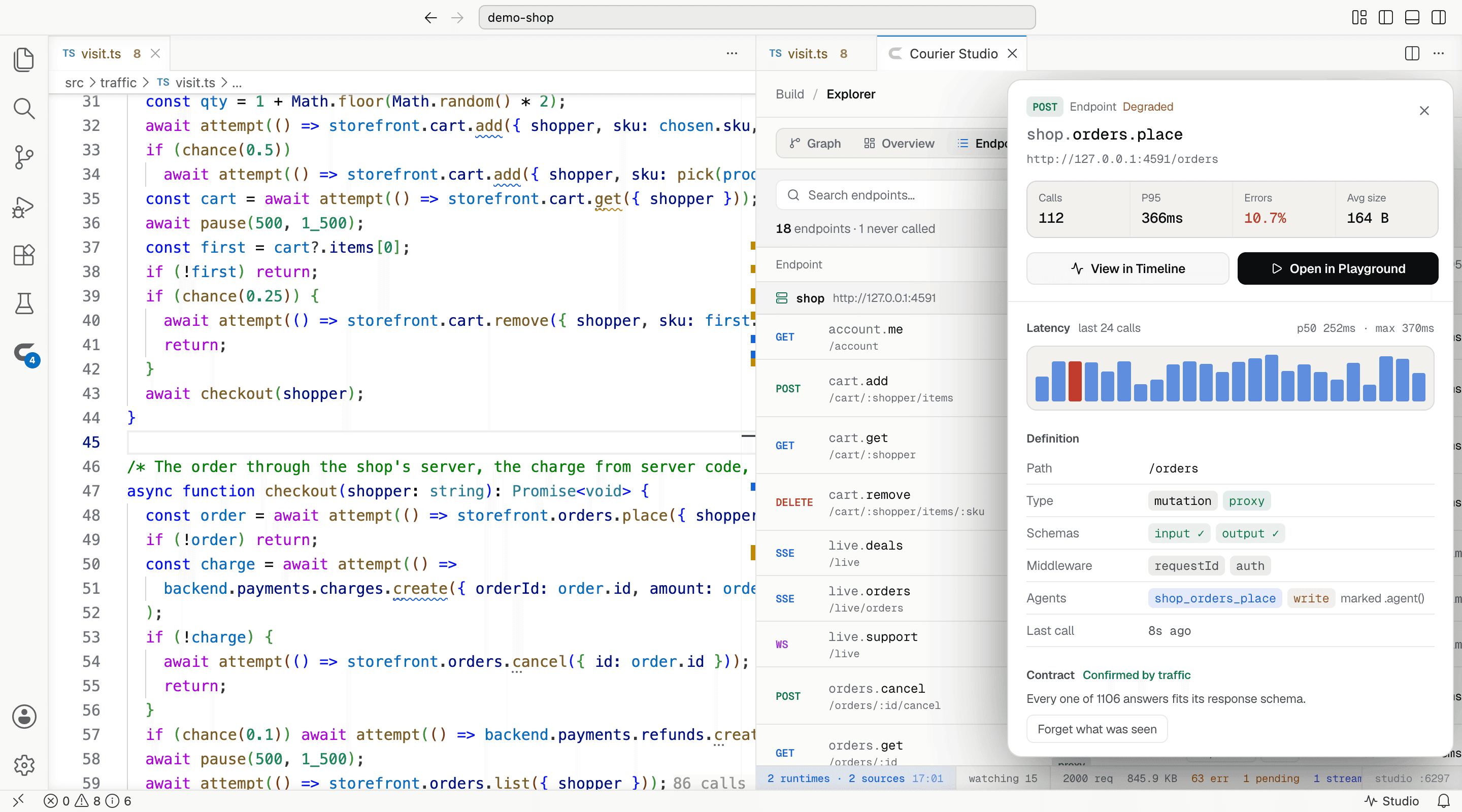This screenshot has width=1462, height=812.
Task: Split the right editor group
Action: (1412, 53)
